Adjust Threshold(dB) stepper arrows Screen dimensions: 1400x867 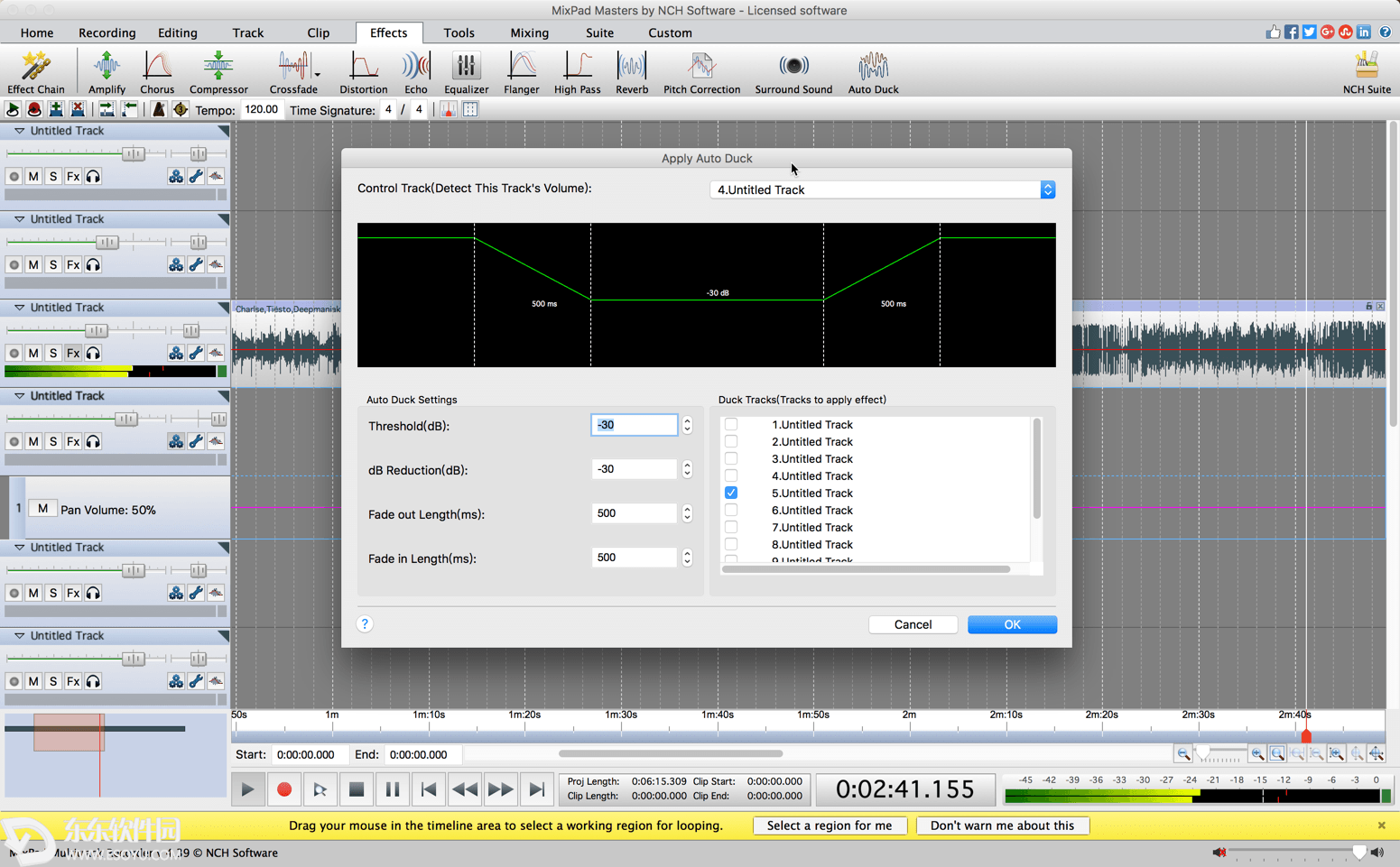[688, 425]
